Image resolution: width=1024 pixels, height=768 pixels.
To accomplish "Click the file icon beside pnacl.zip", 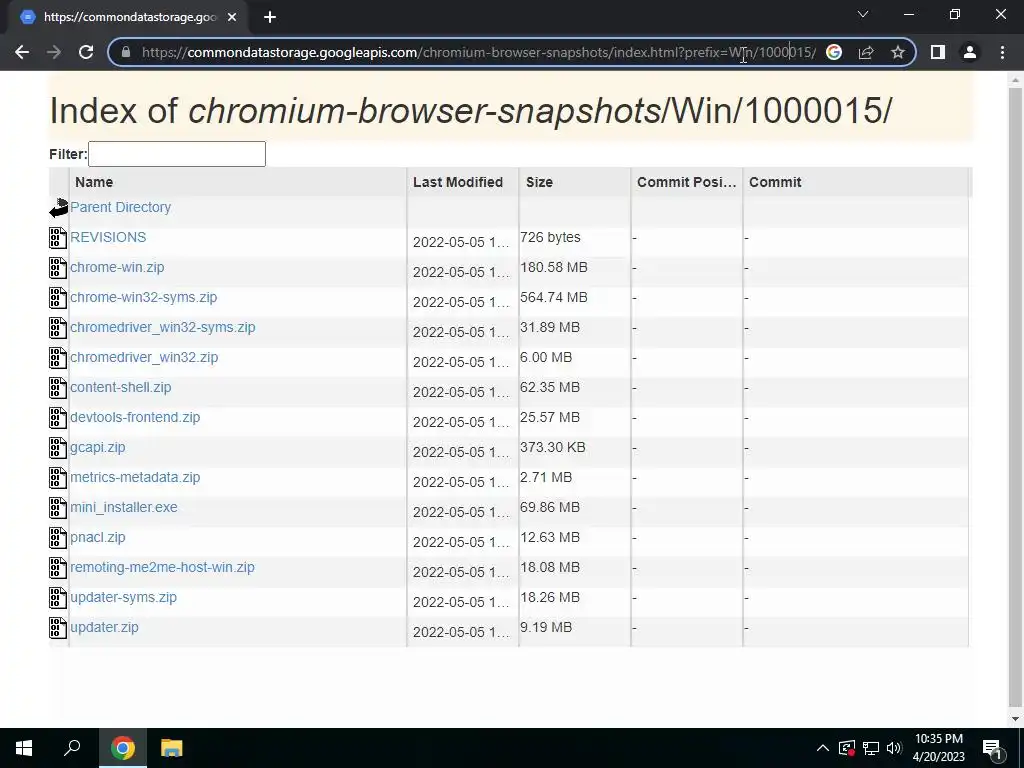I will pyautogui.click(x=57, y=538).
